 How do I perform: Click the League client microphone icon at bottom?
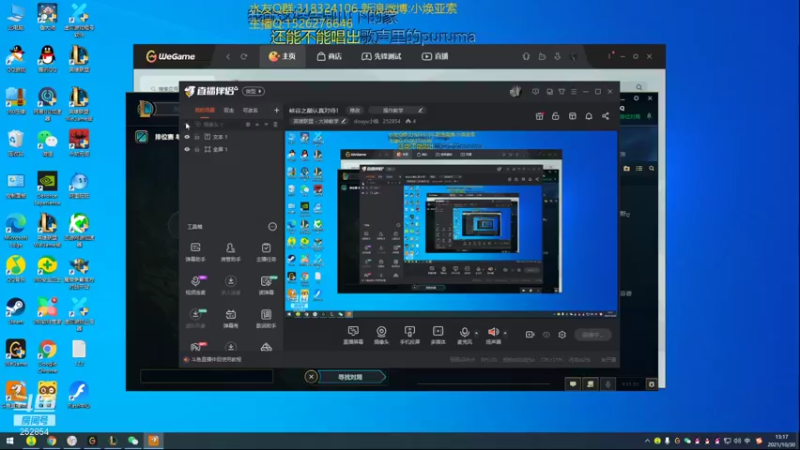click(x=608, y=384)
